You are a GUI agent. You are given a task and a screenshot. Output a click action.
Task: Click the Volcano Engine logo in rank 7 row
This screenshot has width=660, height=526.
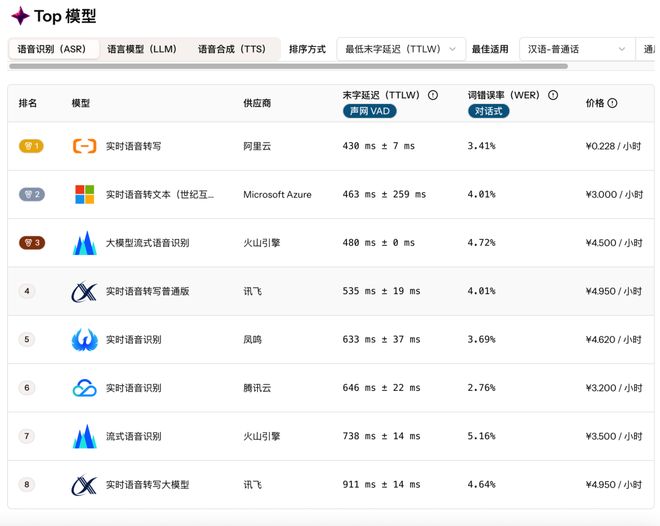click(x=85, y=436)
